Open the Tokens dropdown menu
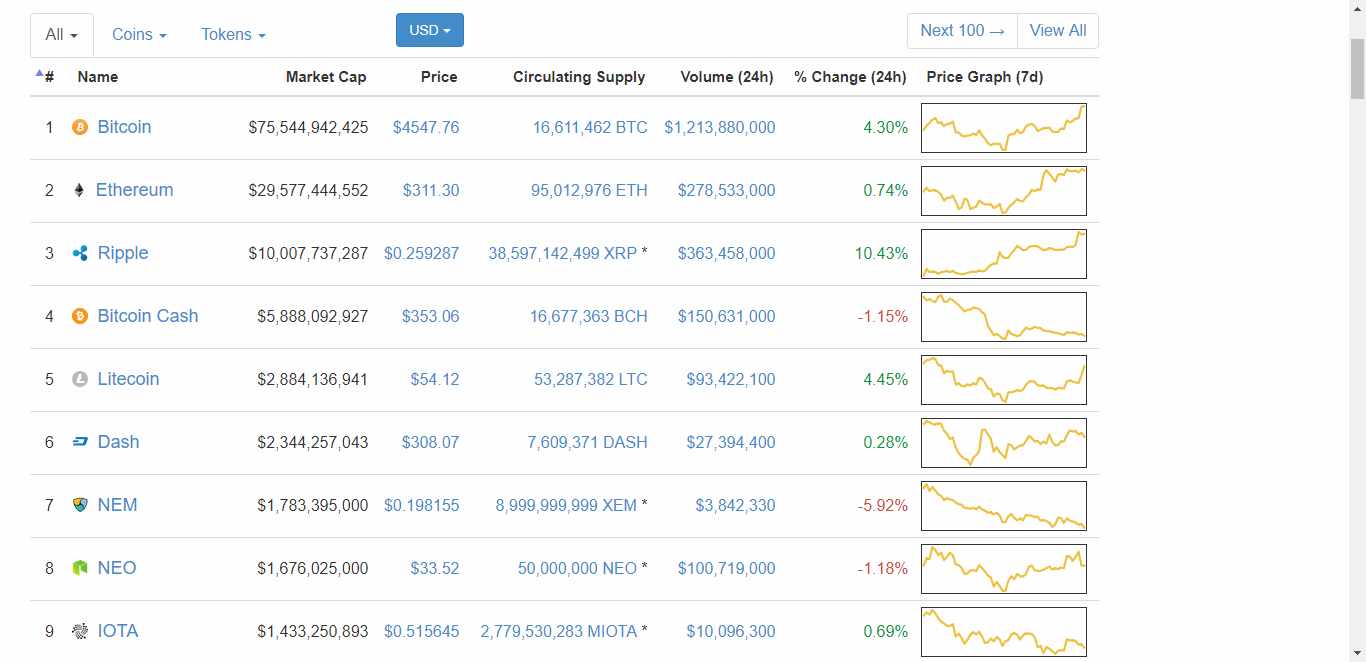The image size is (1366, 662). click(x=233, y=35)
